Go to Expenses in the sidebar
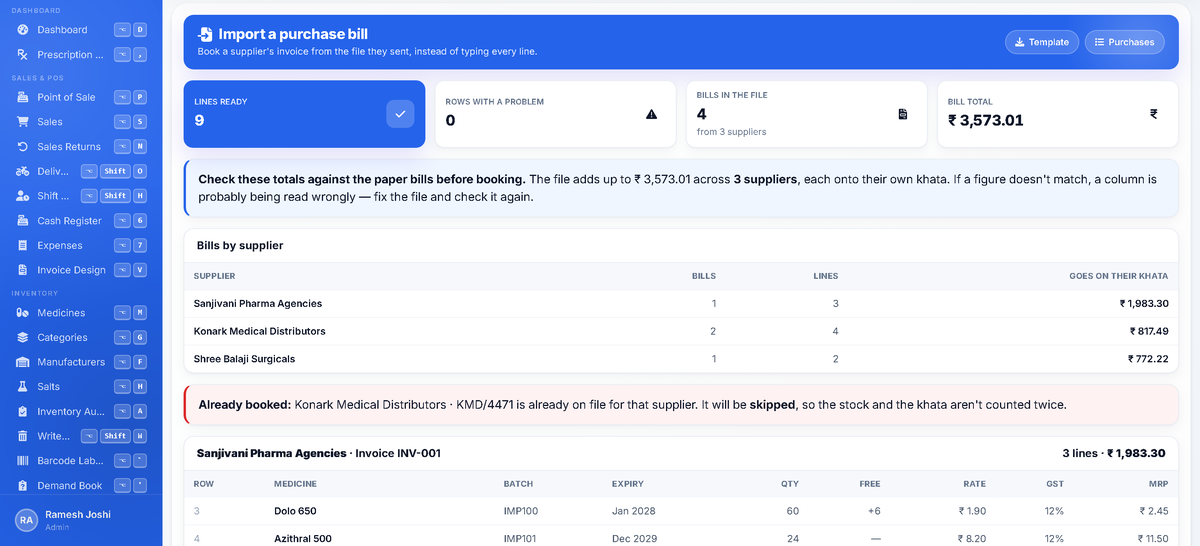Viewport: 1200px width, 546px height. [x=80, y=245]
